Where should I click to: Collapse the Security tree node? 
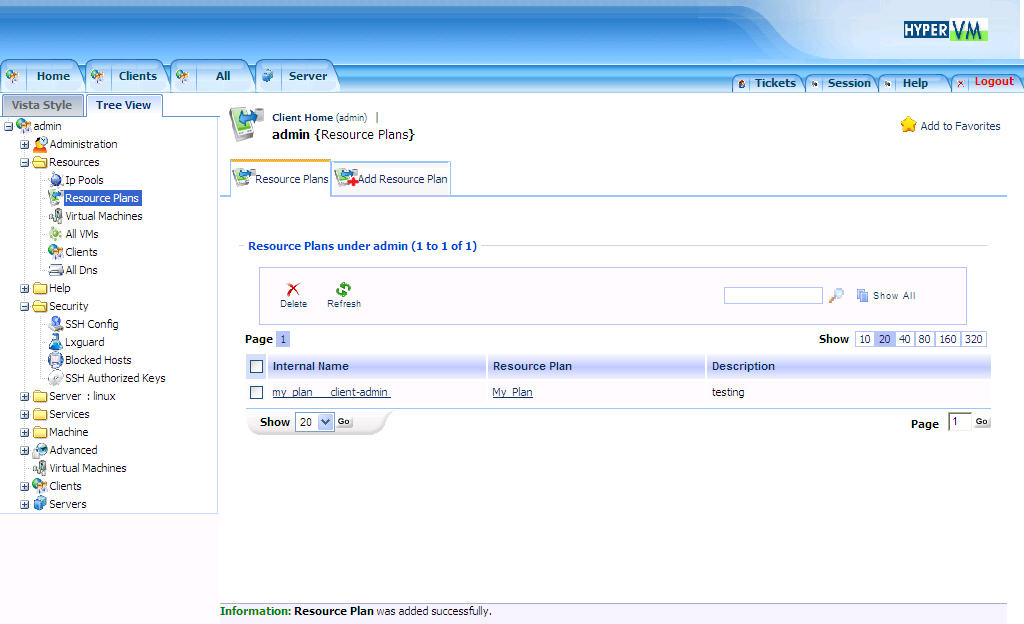click(25, 306)
